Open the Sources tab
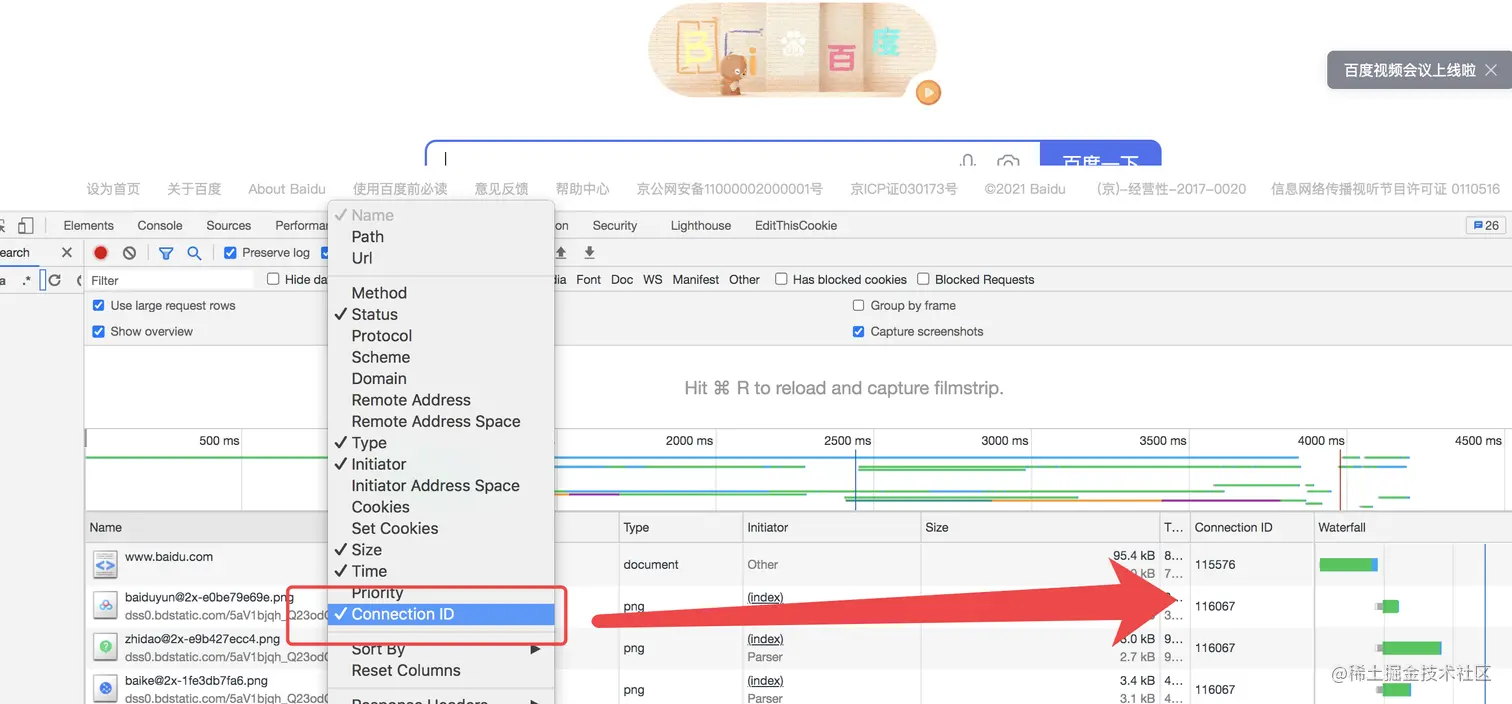The width and height of the screenshot is (1512, 704). pos(229,226)
